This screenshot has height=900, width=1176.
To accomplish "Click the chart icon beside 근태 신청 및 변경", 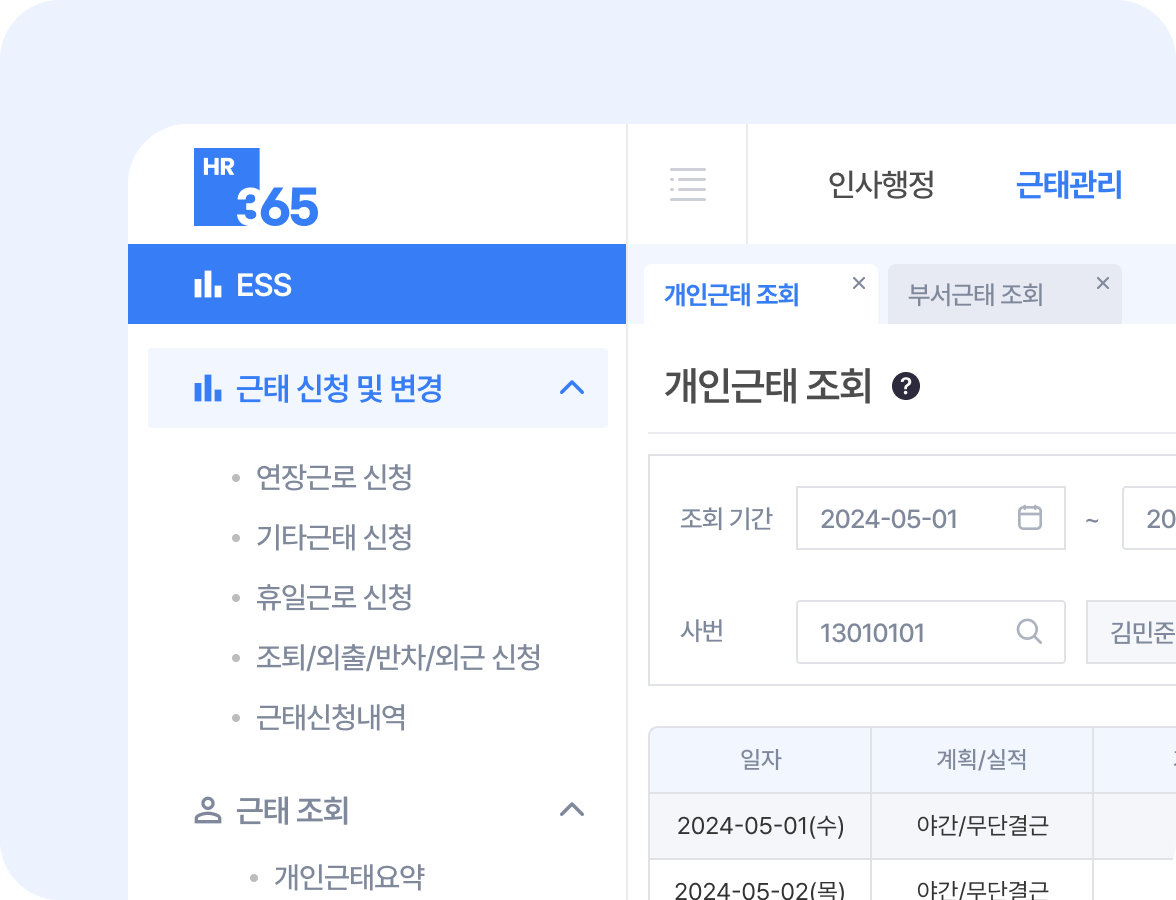I will (208, 388).
